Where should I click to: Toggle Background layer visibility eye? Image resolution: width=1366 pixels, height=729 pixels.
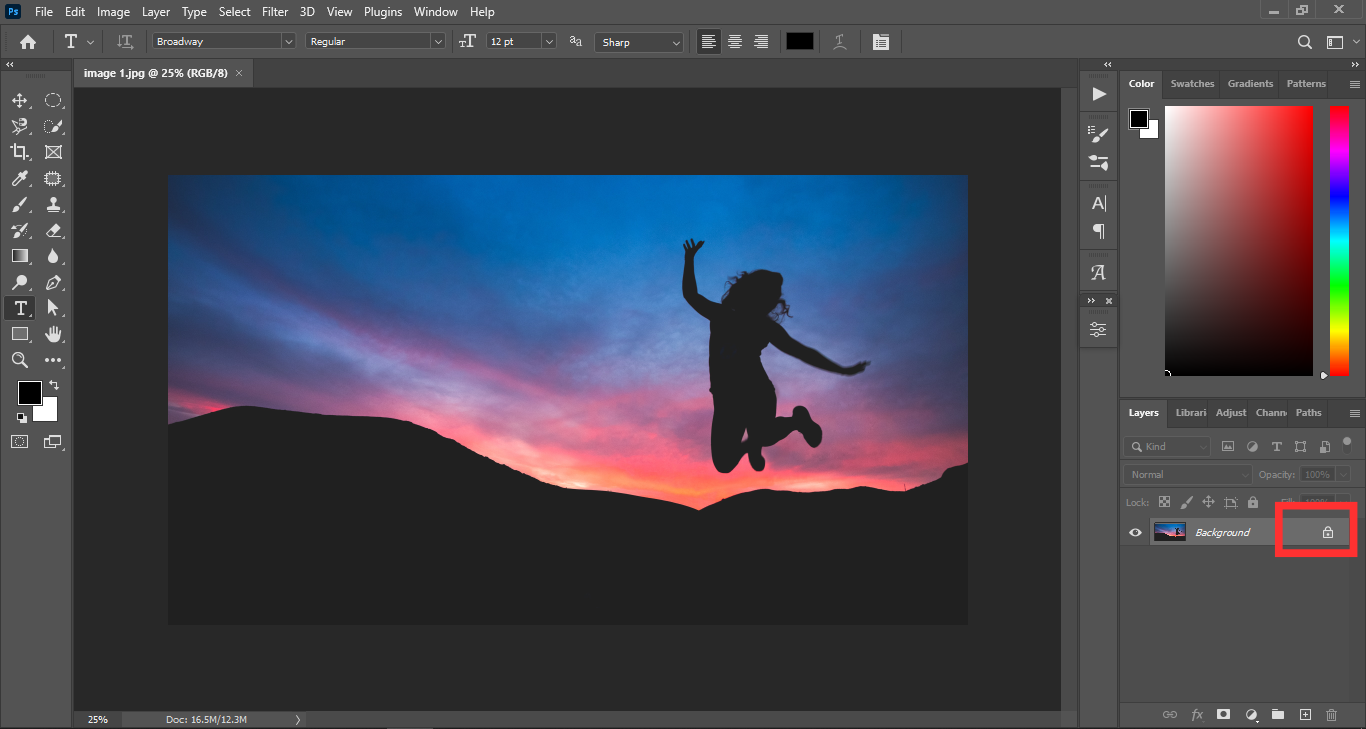click(x=1135, y=532)
